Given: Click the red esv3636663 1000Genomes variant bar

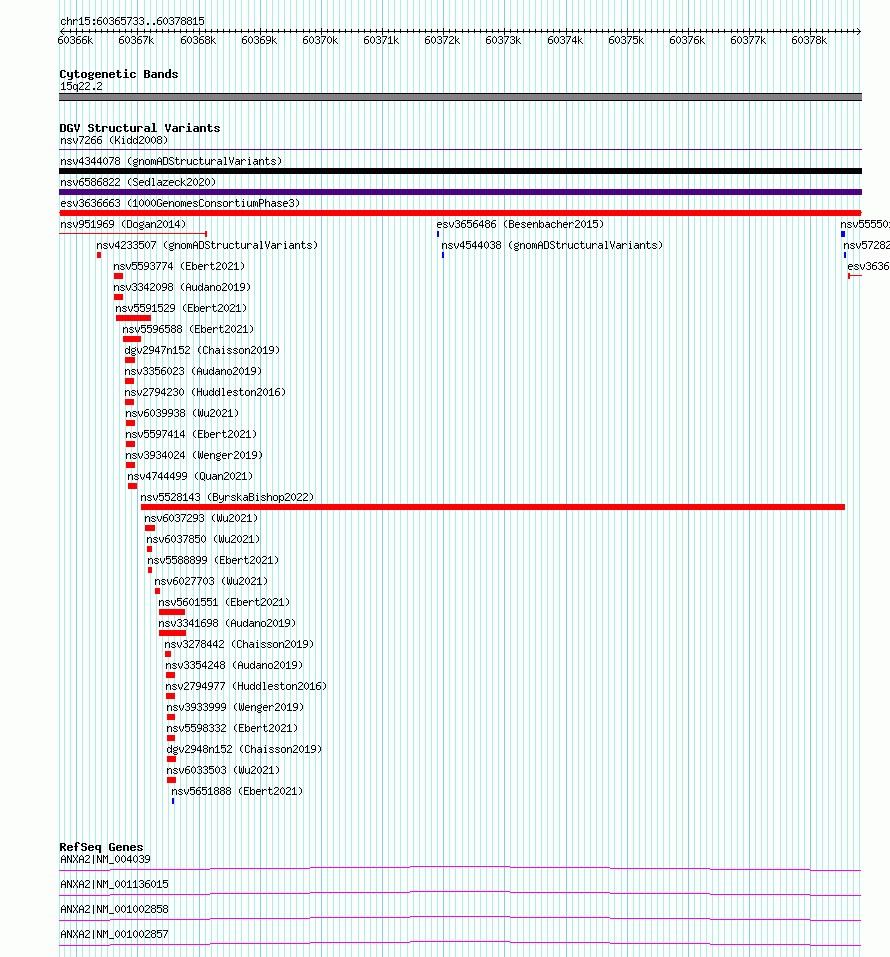Looking at the screenshot, I should pyautogui.click(x=460, y=213).
